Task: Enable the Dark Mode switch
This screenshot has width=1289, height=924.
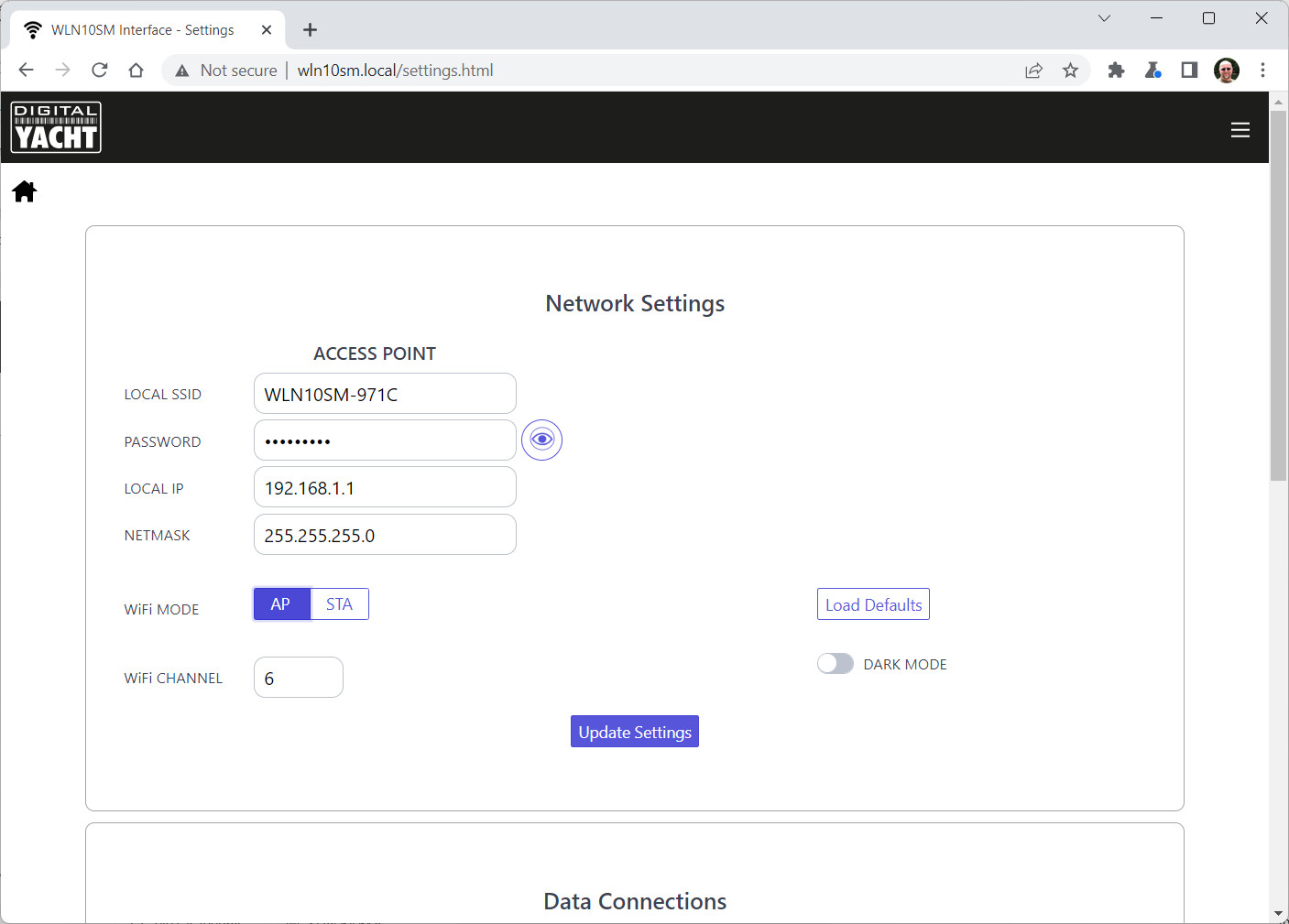Action: [x=836, y=664]
